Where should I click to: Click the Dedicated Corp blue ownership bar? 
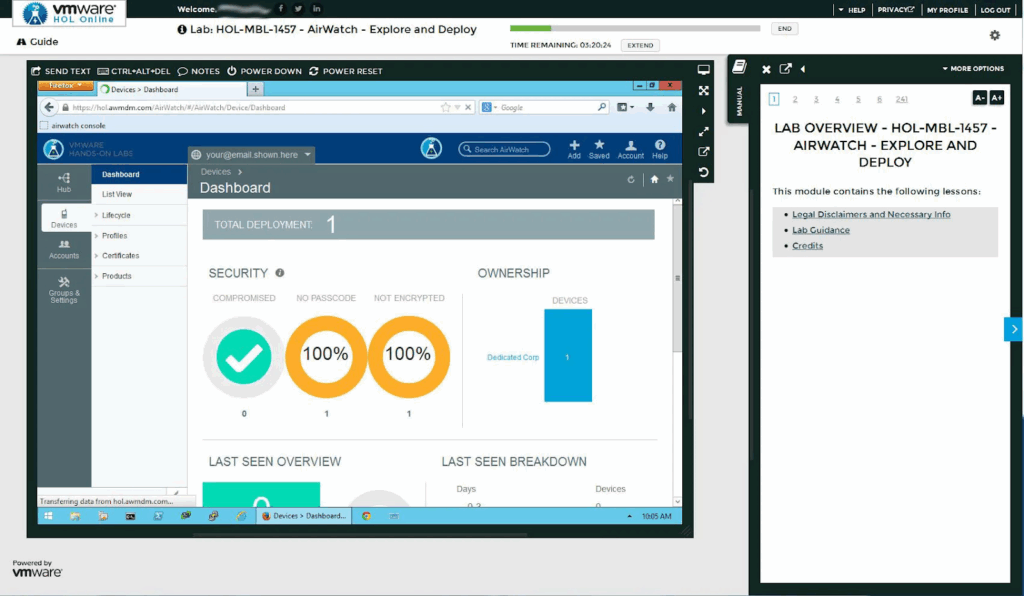pos(567,356)
